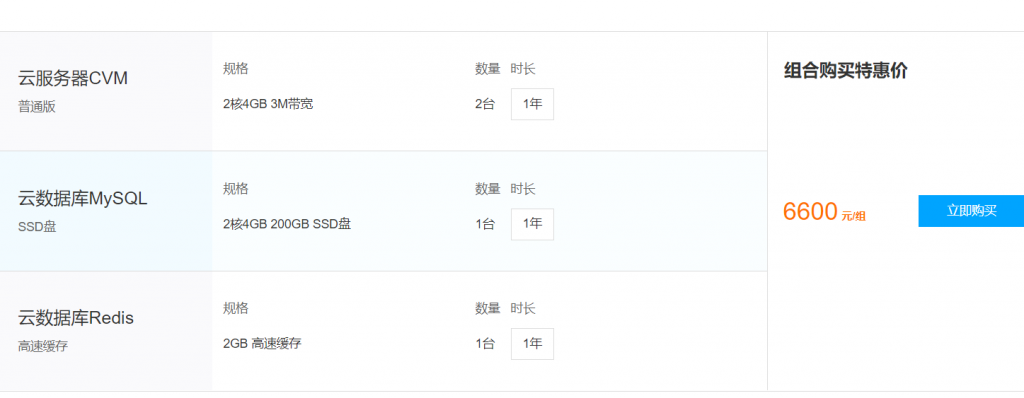Click the 1台 quantity in the MySQL row
This screenshot has width=1024, height=398.
point(485,224)
